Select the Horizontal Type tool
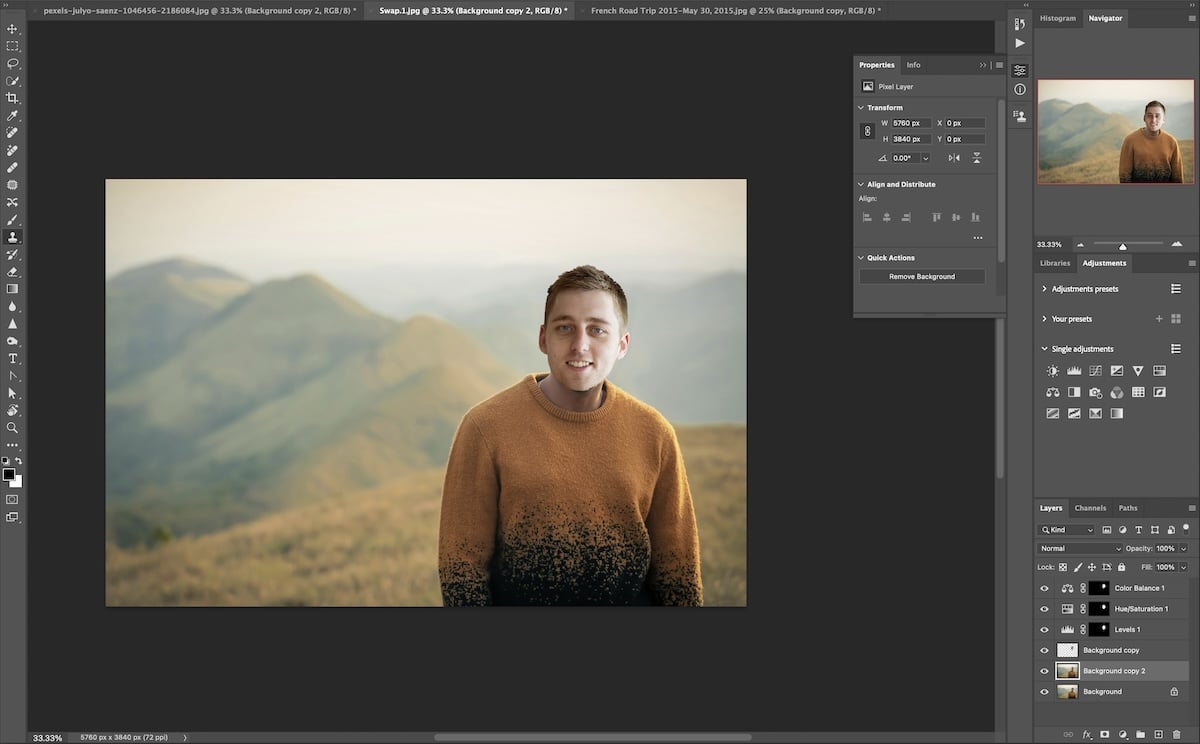This screenshot has height=744, width=1200. 13,358
